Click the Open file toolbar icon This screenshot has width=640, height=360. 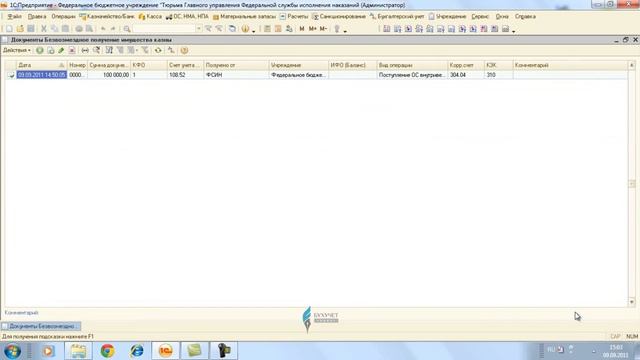[x=20, y=29]
